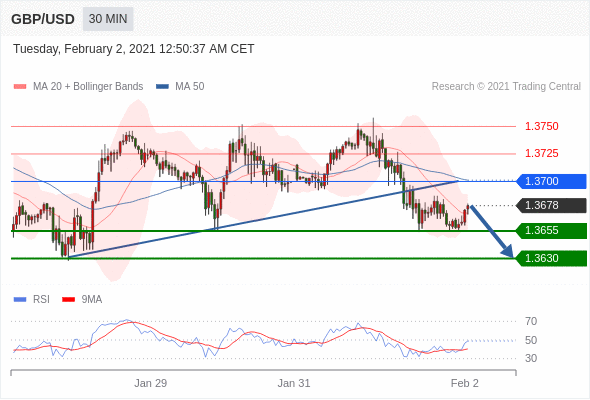Open the Trading Central research copyright text
The height and width of the screenshot is (400, 590).
pos(506,87)
